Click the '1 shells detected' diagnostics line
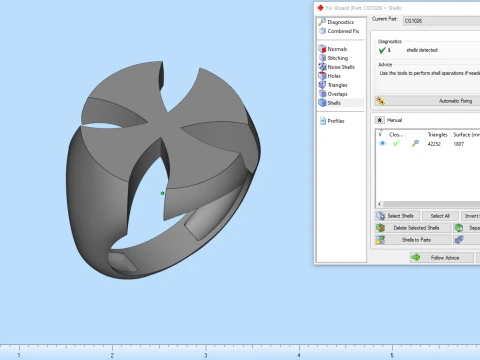 pos(408,50)
